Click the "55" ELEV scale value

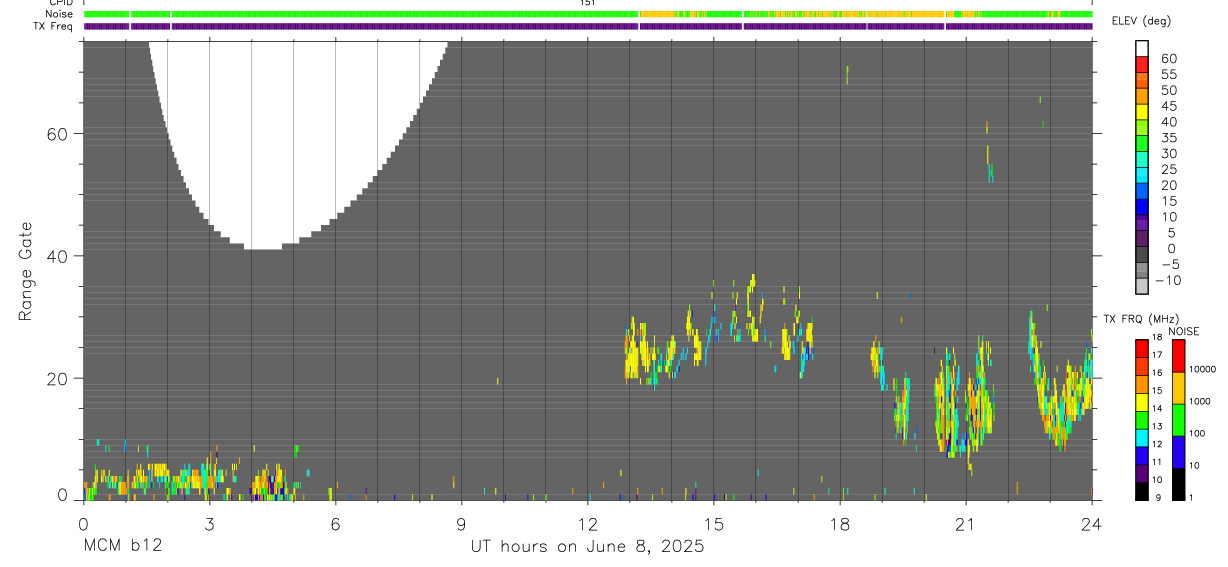click(1169, 74)
